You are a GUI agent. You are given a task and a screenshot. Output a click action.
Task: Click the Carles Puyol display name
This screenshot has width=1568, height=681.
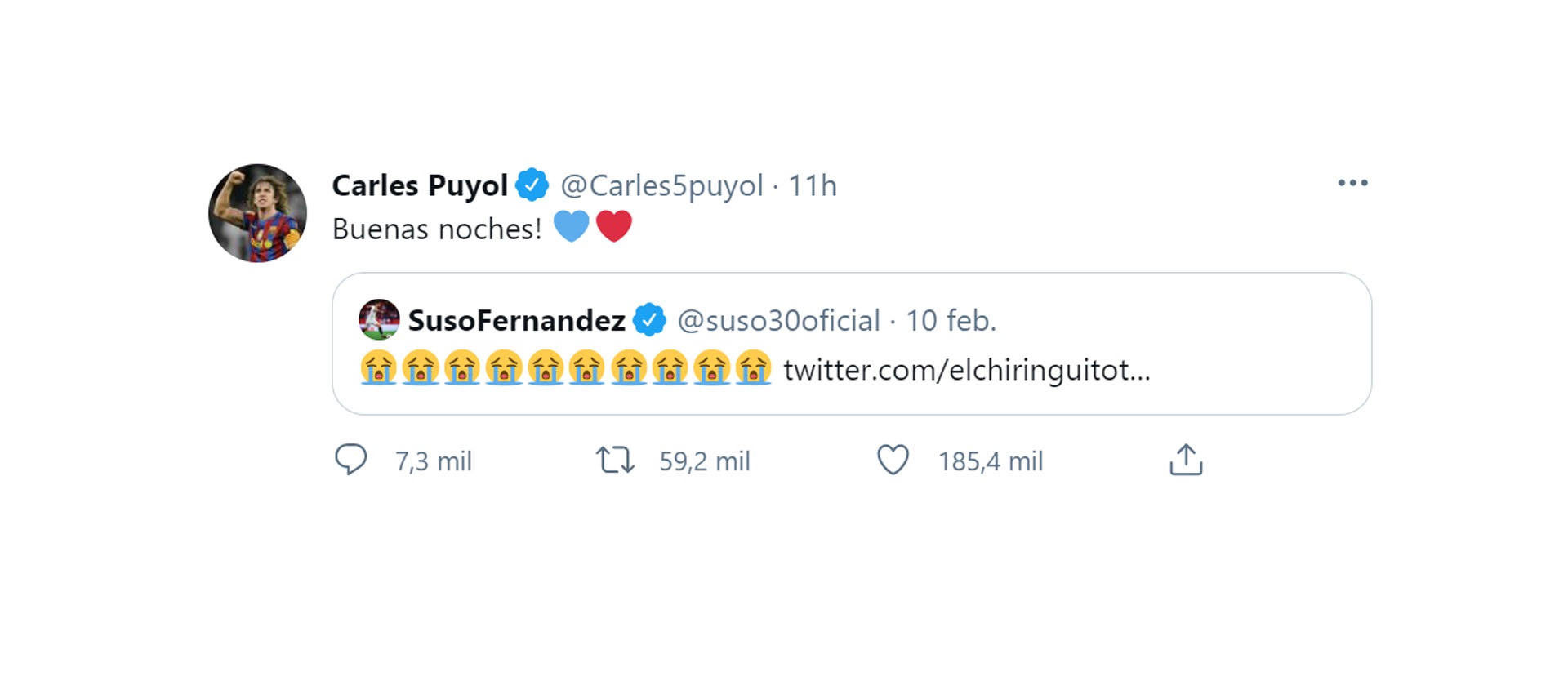coord(420,185)
